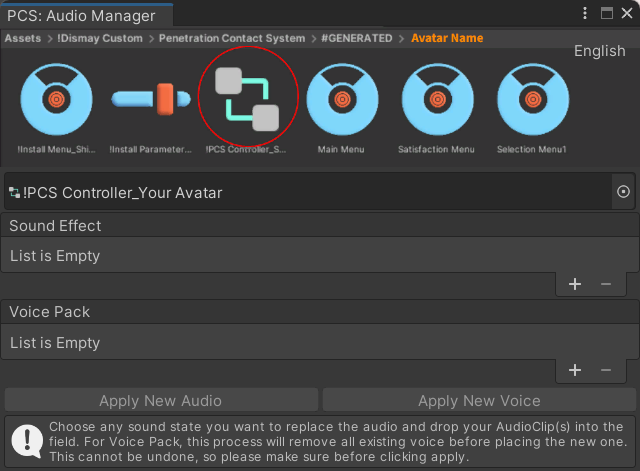
Task: Select the Main Menu asset icon
Action: pos(342,99)
